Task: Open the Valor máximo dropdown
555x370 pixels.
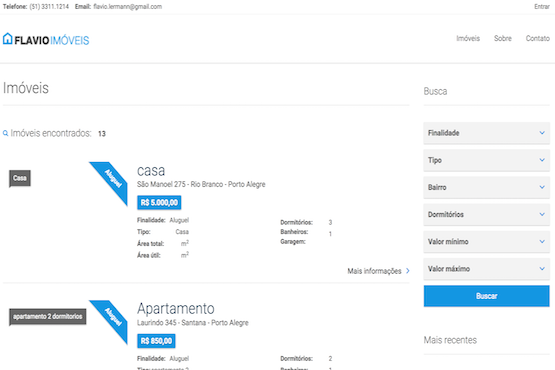Action: [x=486, y=269]
